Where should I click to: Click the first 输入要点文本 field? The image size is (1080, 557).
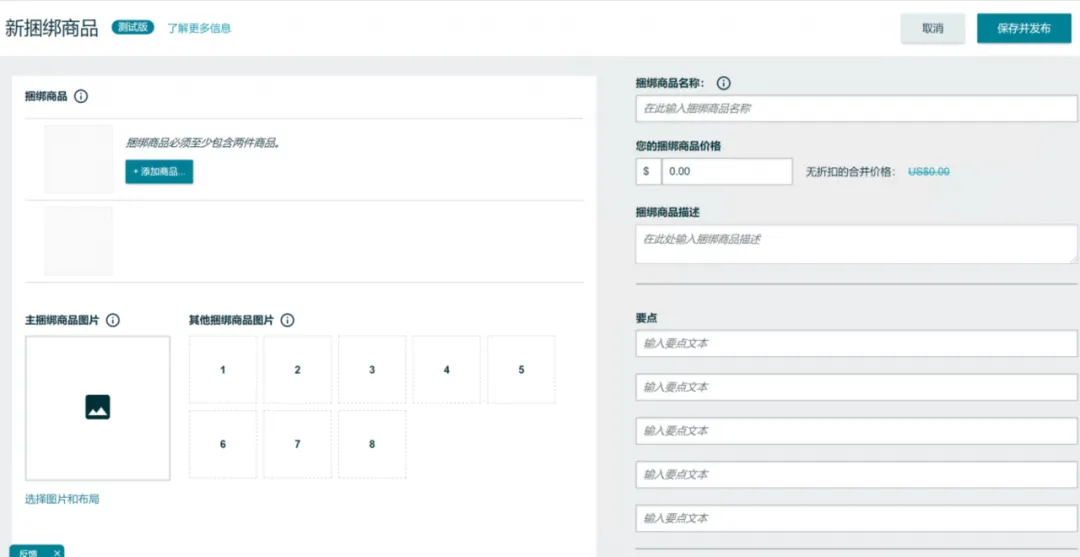click(x=856, y=344)
